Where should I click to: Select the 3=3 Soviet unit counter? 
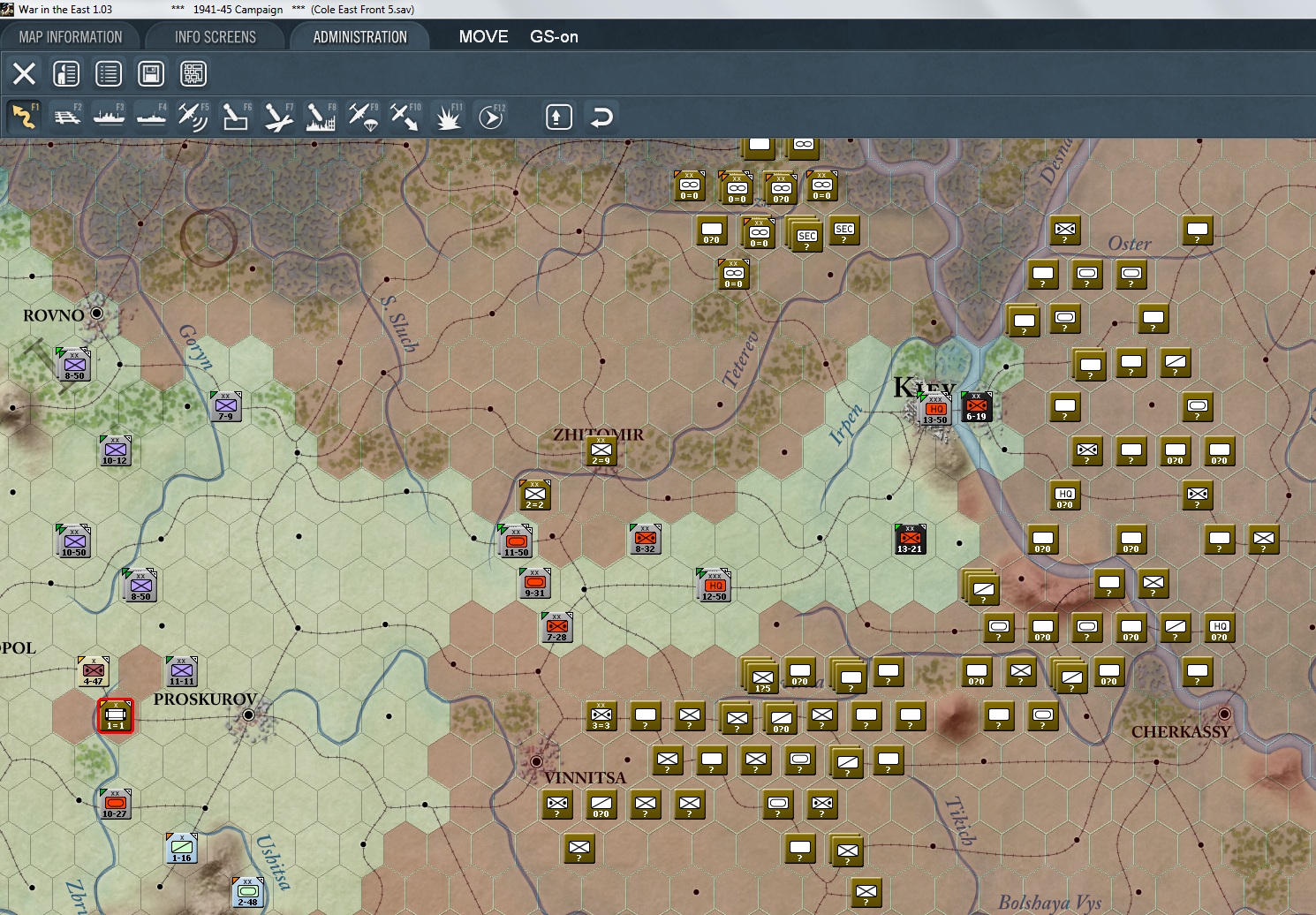(x=601, y=715)
